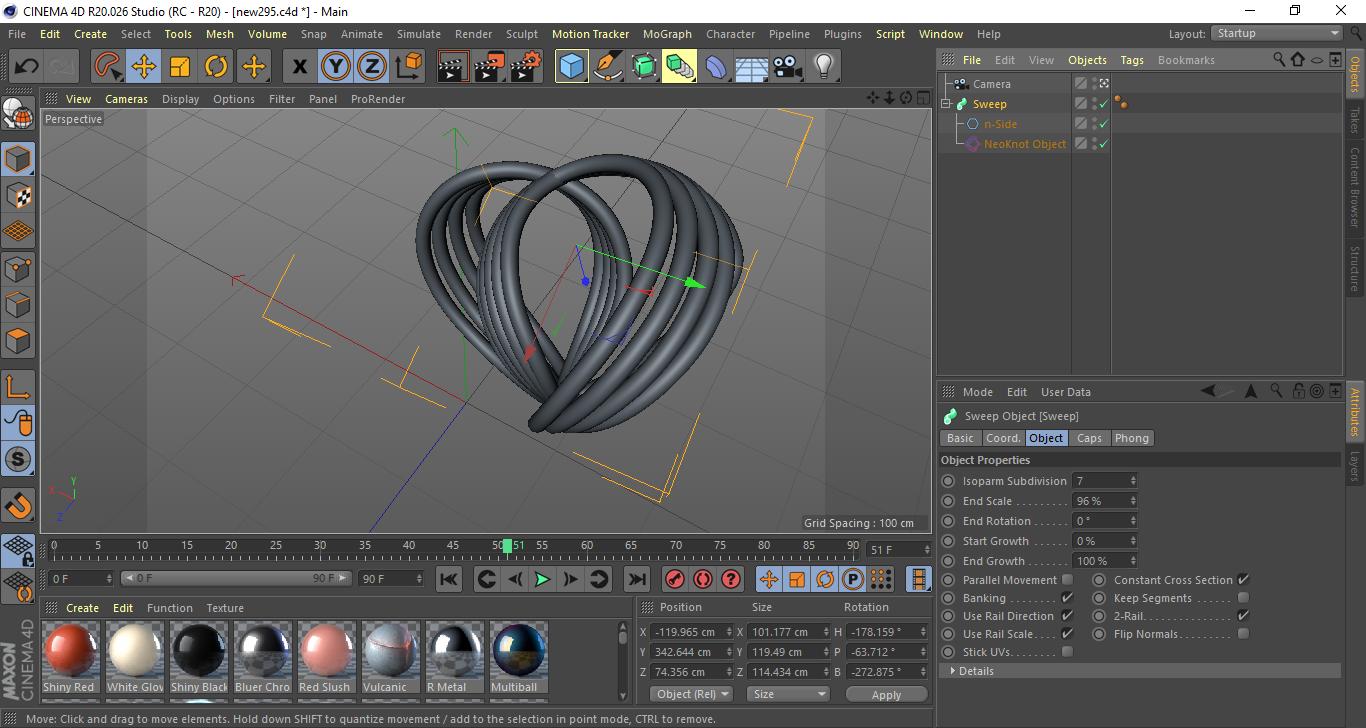Viewport: 1366px width, 728px height.
Task: Click End Scale stepper arrows
Action: click(1133, 501)
